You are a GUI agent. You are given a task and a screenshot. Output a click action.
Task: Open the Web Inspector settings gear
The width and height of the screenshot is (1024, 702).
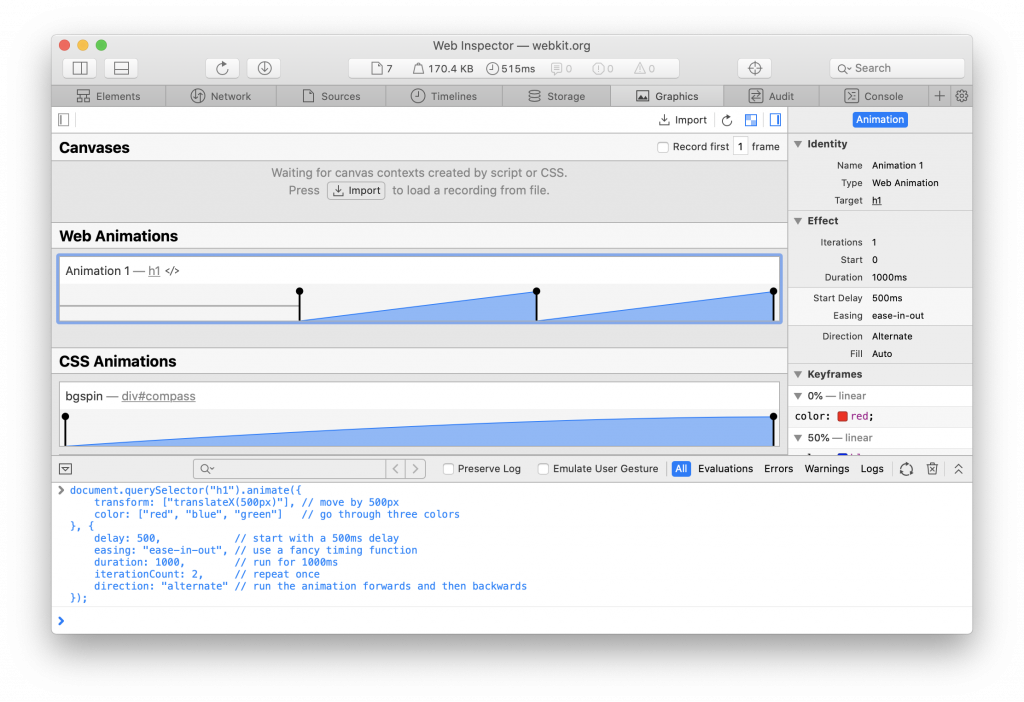pos(961,96)
